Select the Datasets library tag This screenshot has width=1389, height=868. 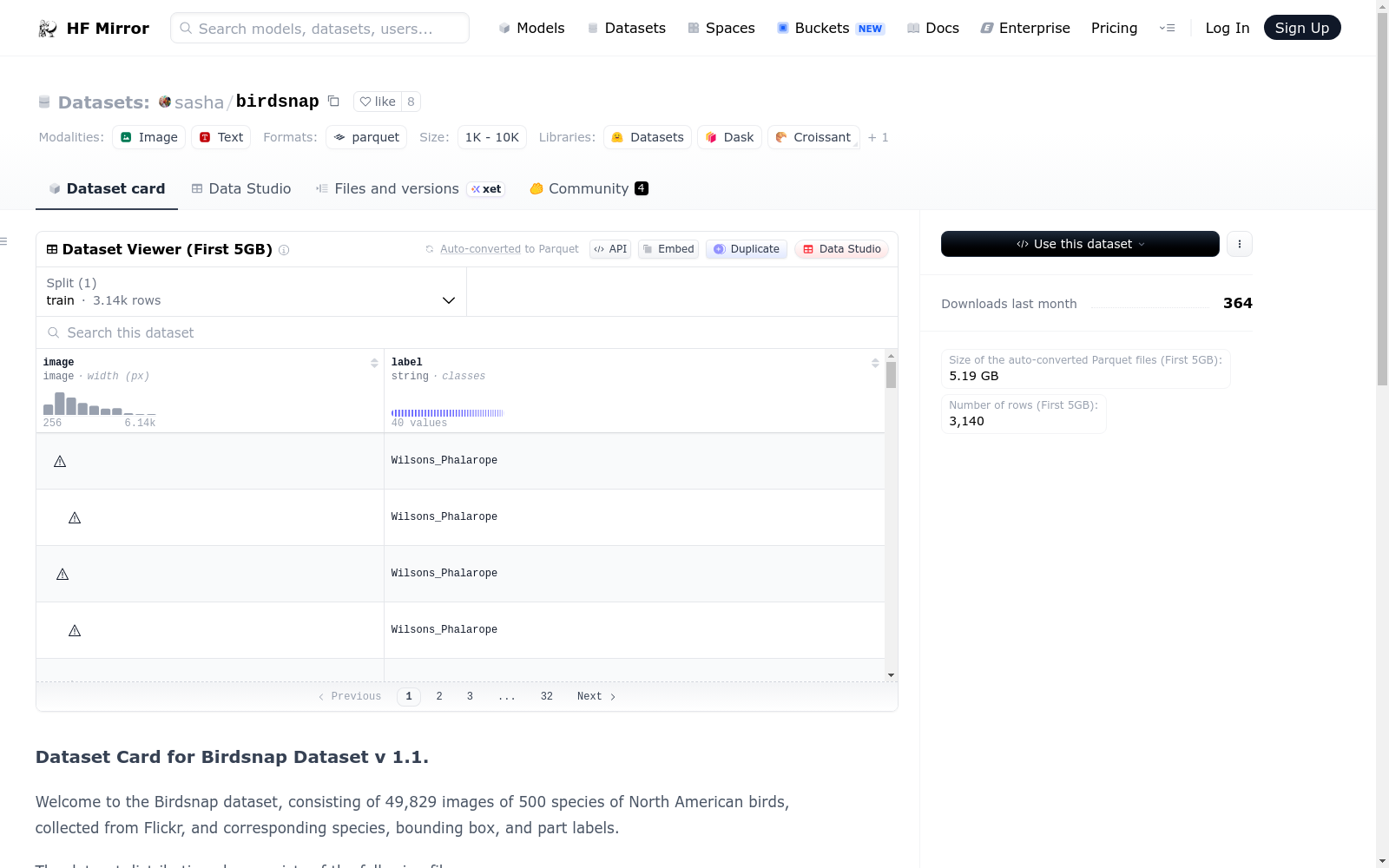point(648,137)
